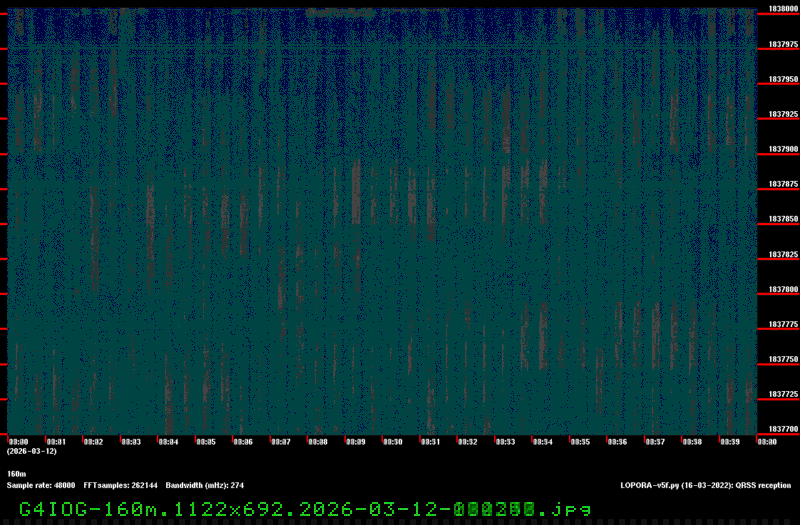Click the 1837700 frequency label
The image size is (800, 525).
(783, 429)
